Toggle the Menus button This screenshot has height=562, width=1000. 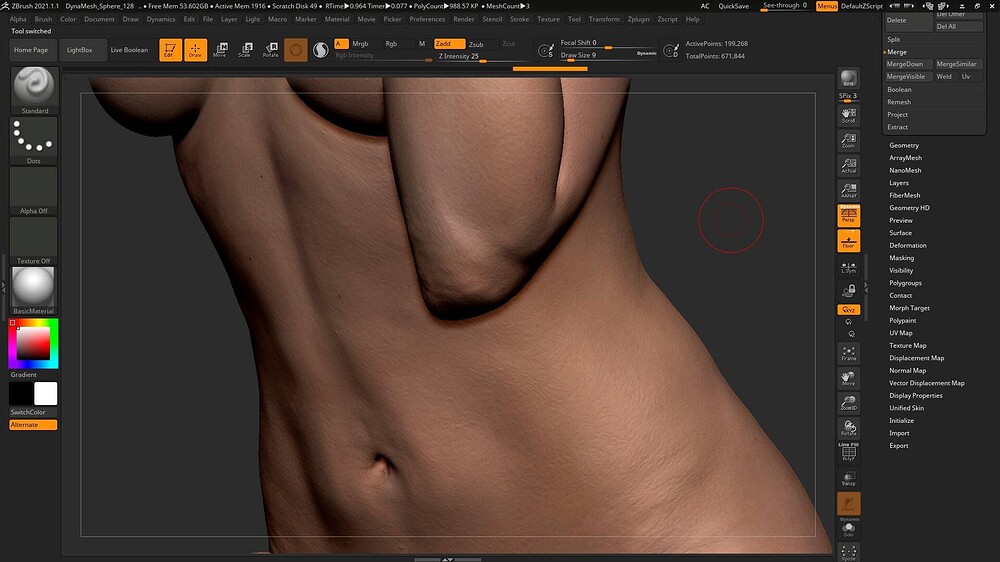coord(827,6)
